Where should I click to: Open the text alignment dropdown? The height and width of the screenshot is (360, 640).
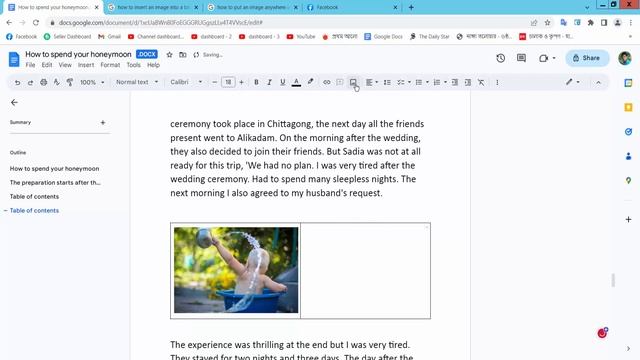pos(371,82)
